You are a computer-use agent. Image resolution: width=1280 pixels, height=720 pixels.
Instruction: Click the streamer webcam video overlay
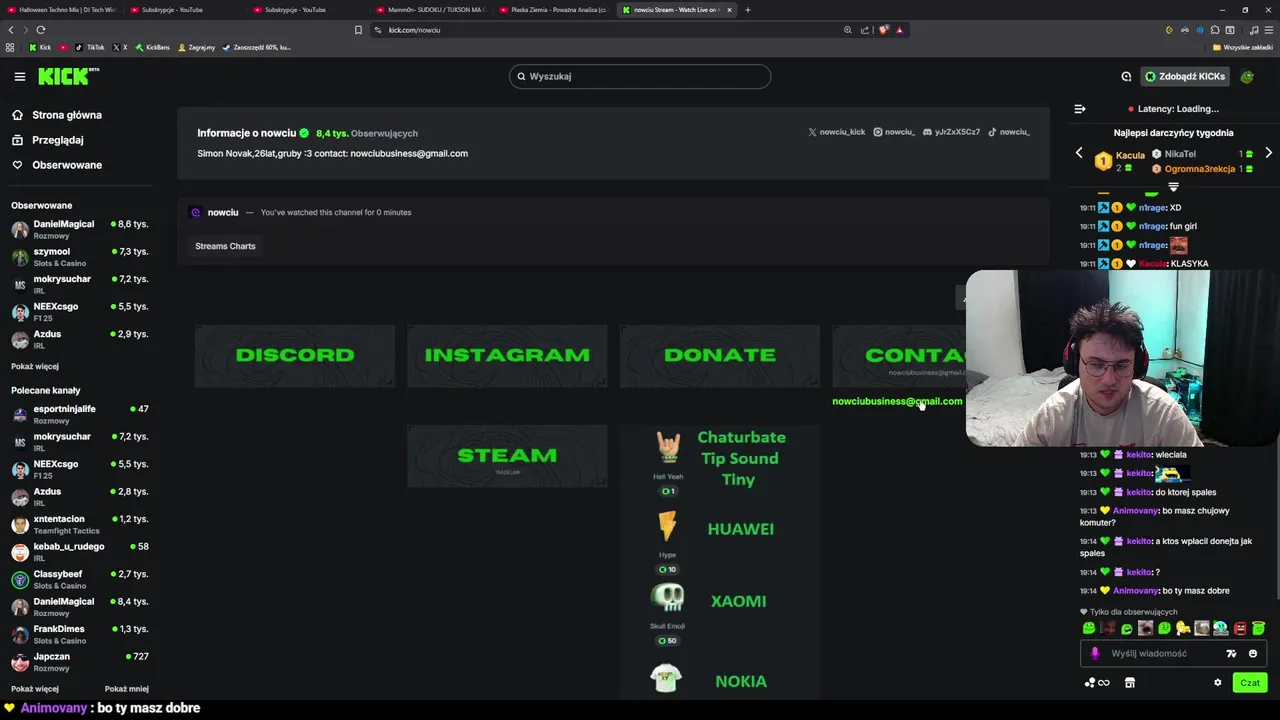tap(1120, 357)
